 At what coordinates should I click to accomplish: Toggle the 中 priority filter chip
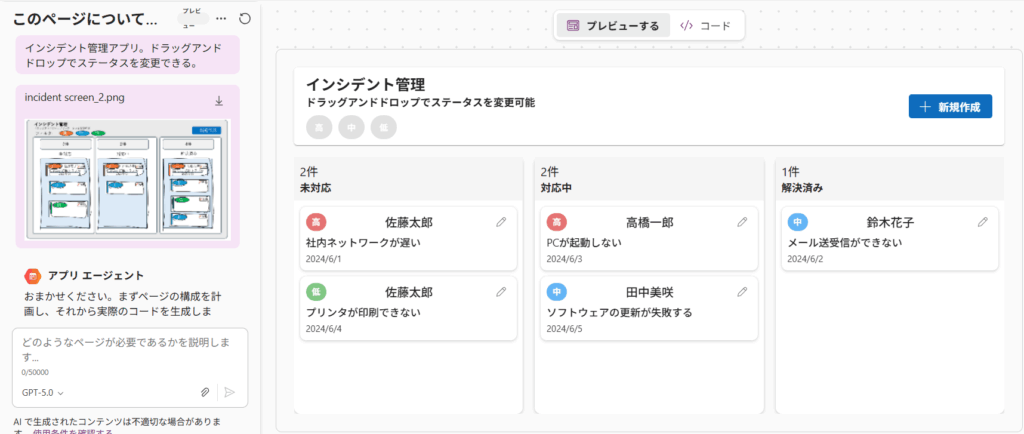coord(351,127)
